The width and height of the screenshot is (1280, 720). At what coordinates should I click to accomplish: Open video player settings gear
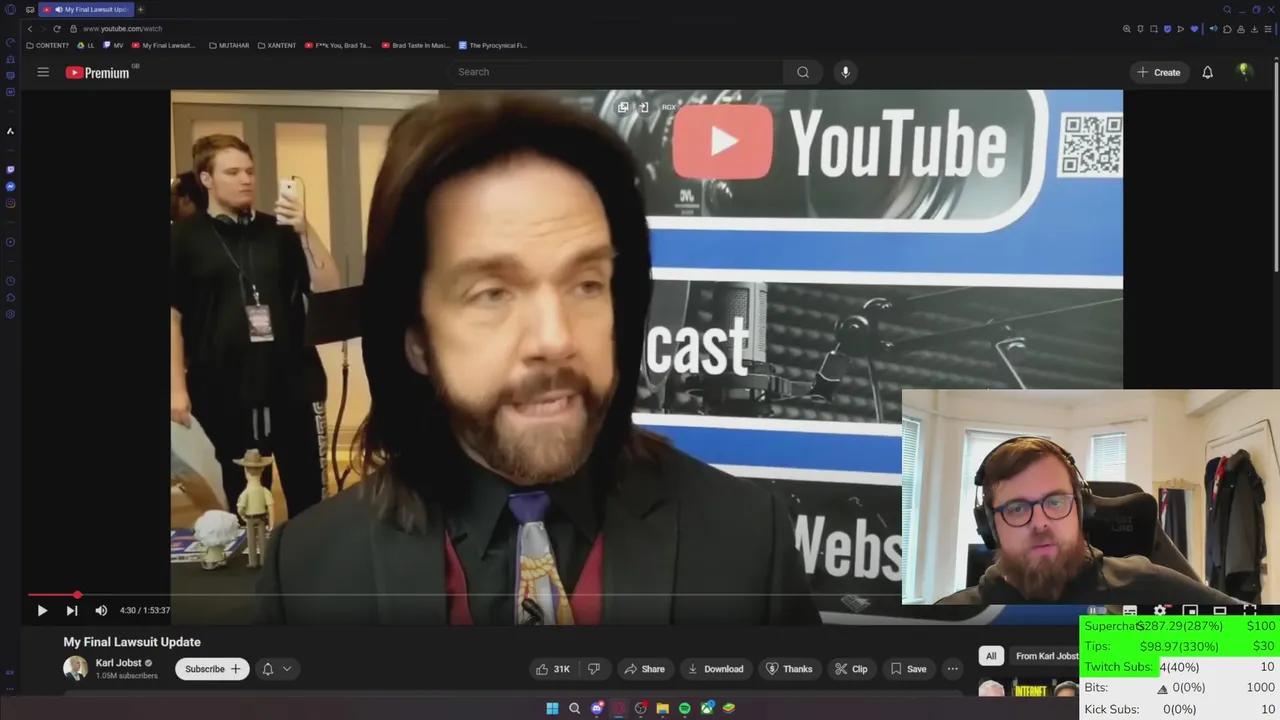tap(1160, 610)
